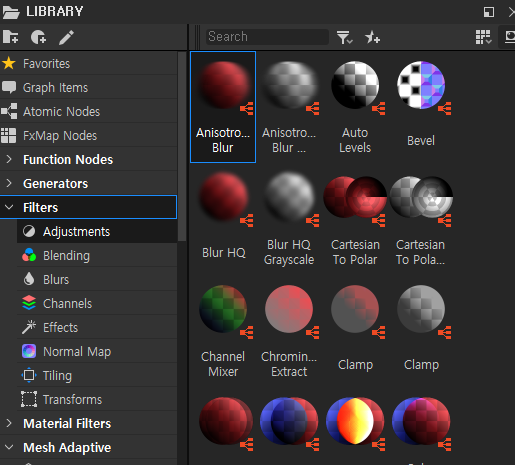Click the category list vertical scrollbar
Screen dimensions: 515x465
click(x=182, y=146)
